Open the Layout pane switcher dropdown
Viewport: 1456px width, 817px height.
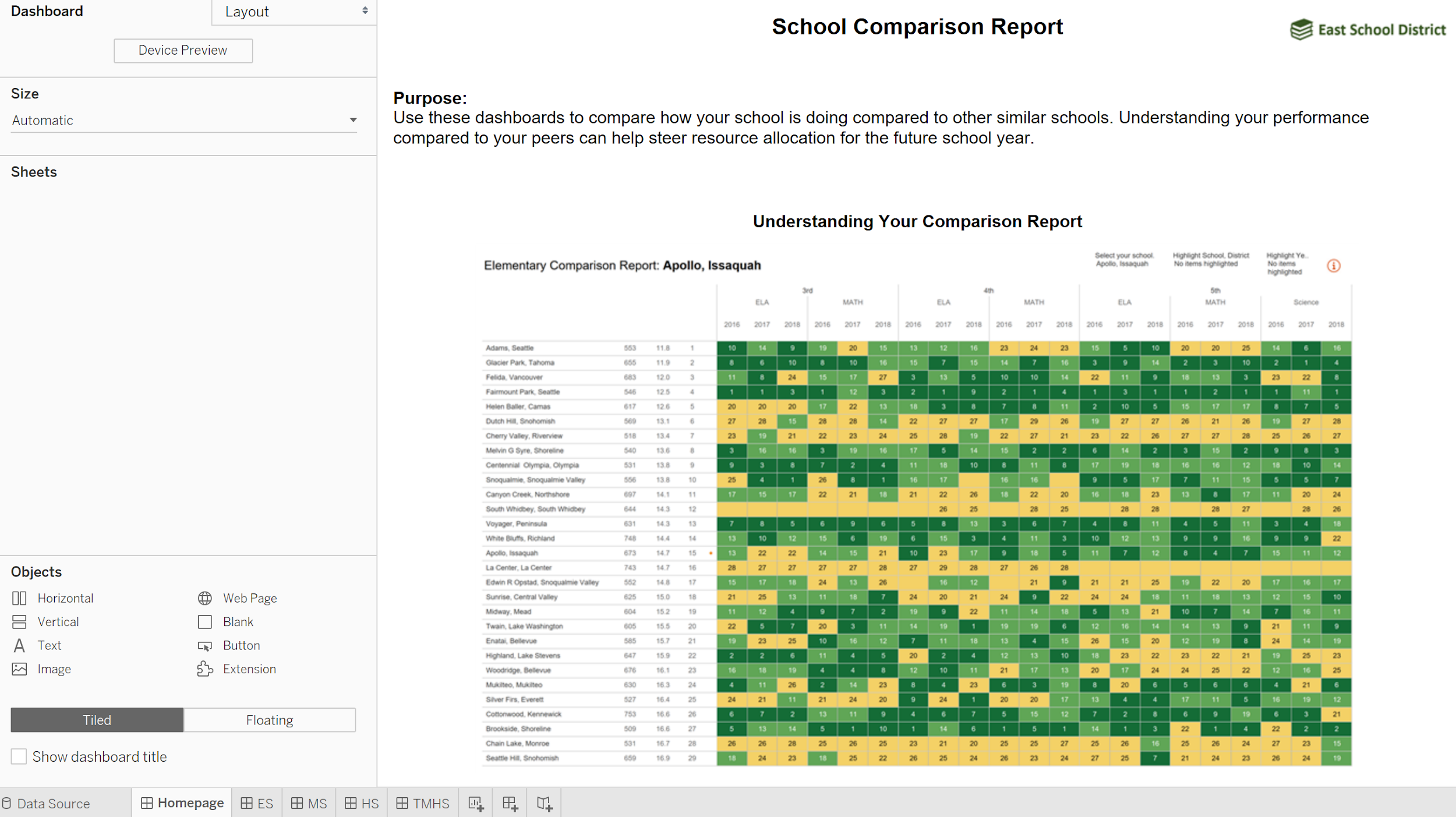coord(294,12)
